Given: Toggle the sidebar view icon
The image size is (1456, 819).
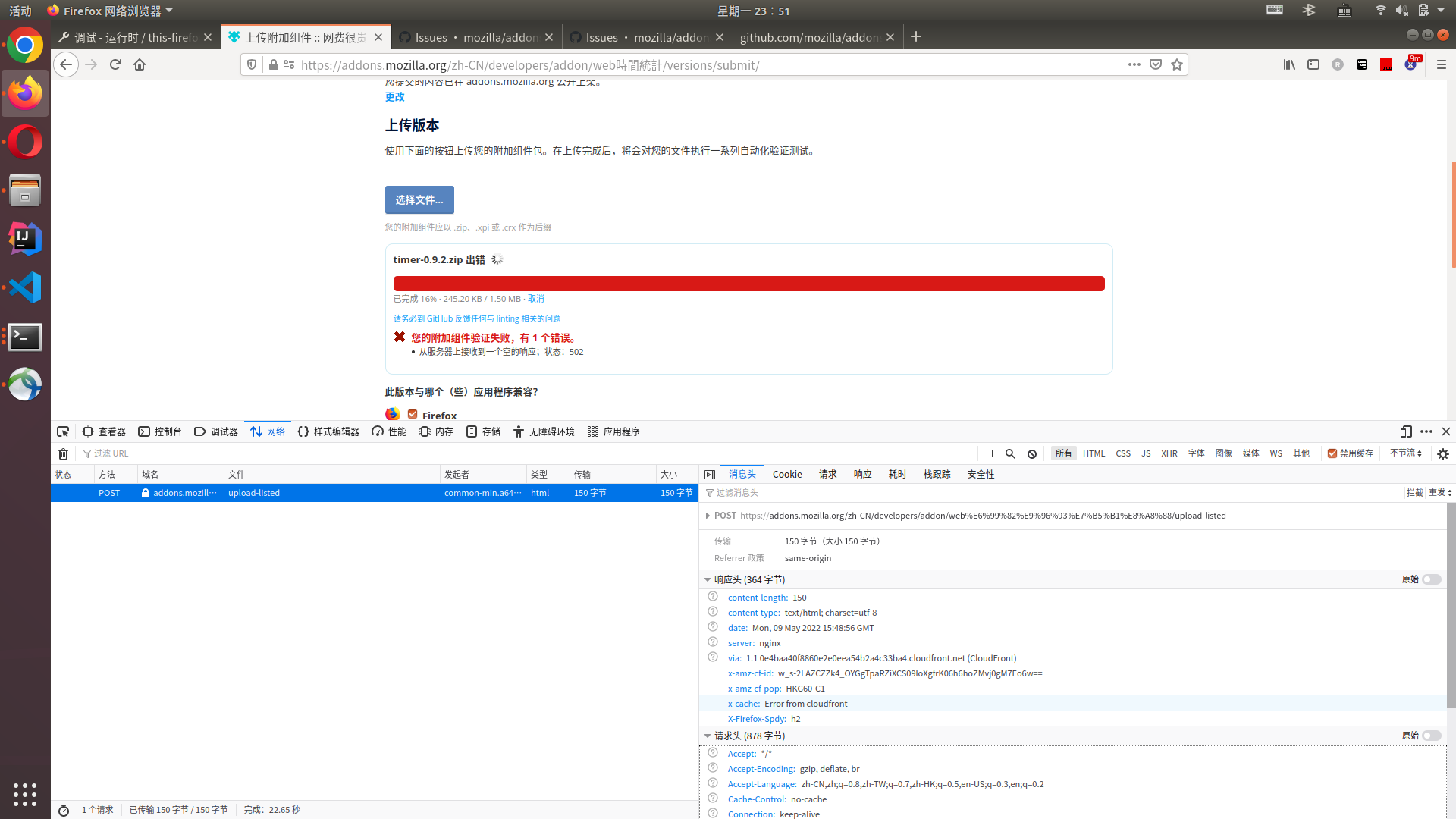Looking at the screenshot, I should [x=1313, y=64].
